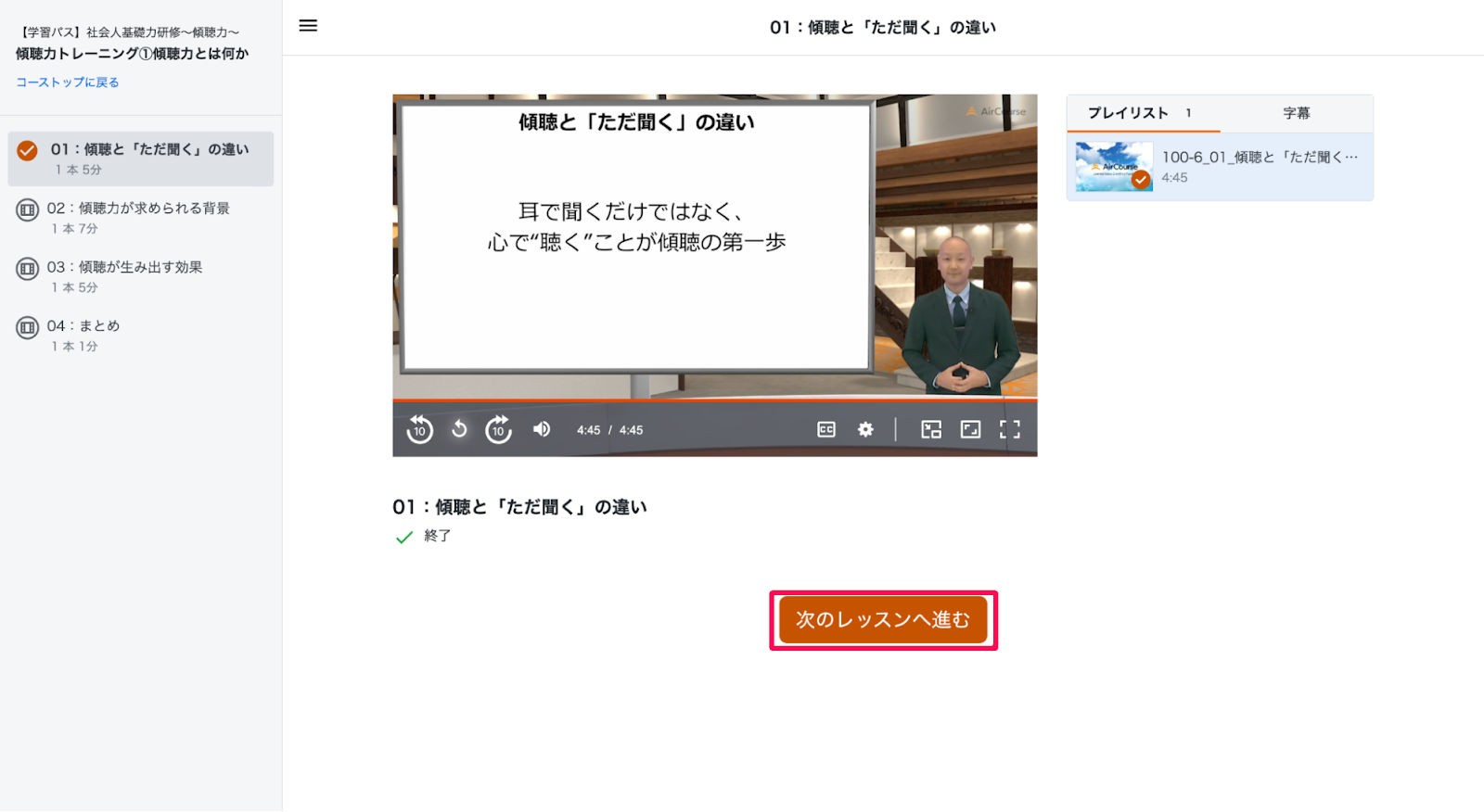Click video progress bar
1484x812 pixels.
[714, 400]
